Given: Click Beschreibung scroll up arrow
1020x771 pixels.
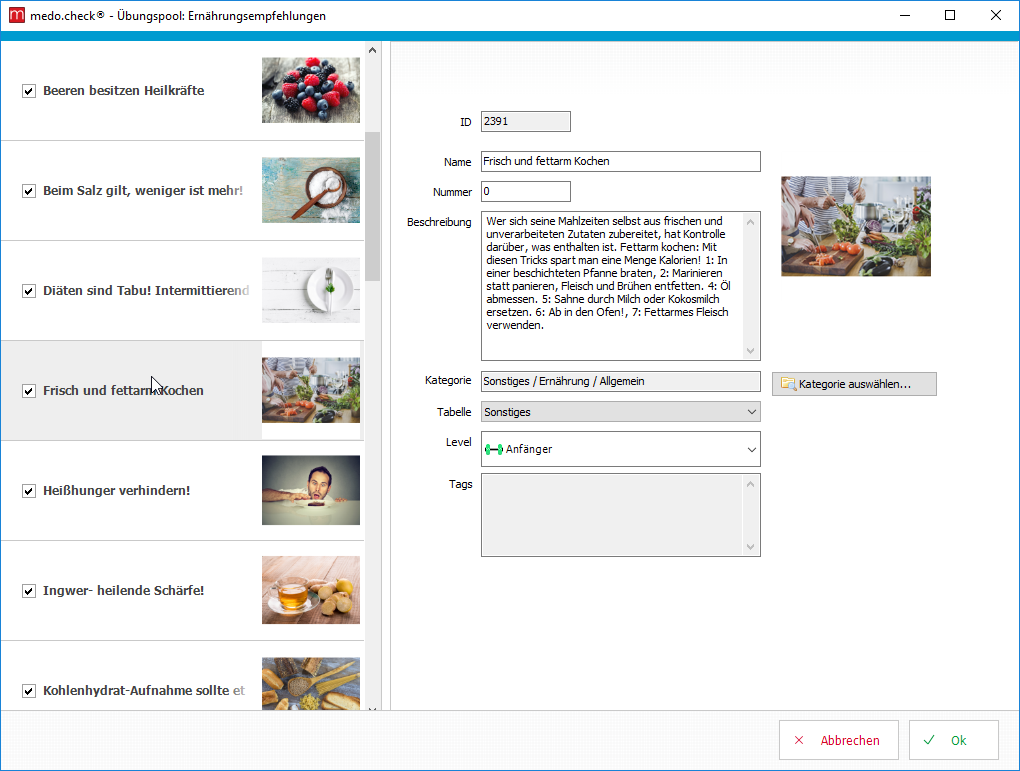Looking at the screenshot, I should tap(750, 222).
